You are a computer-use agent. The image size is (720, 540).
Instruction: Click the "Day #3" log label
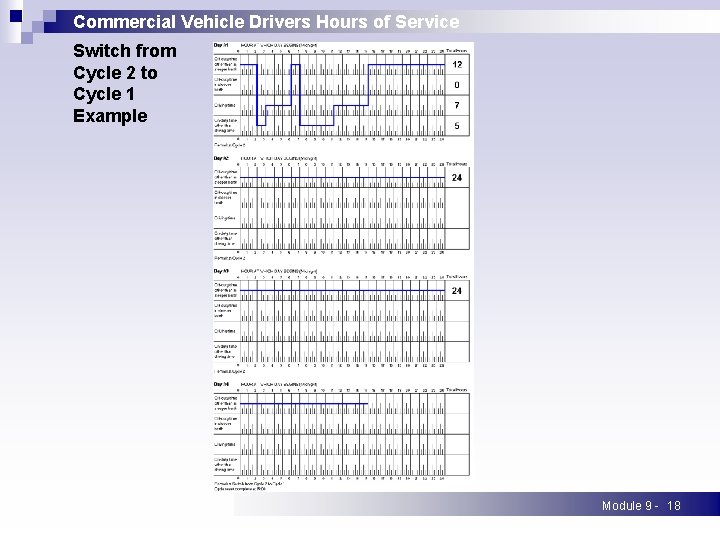pos(221,271)
